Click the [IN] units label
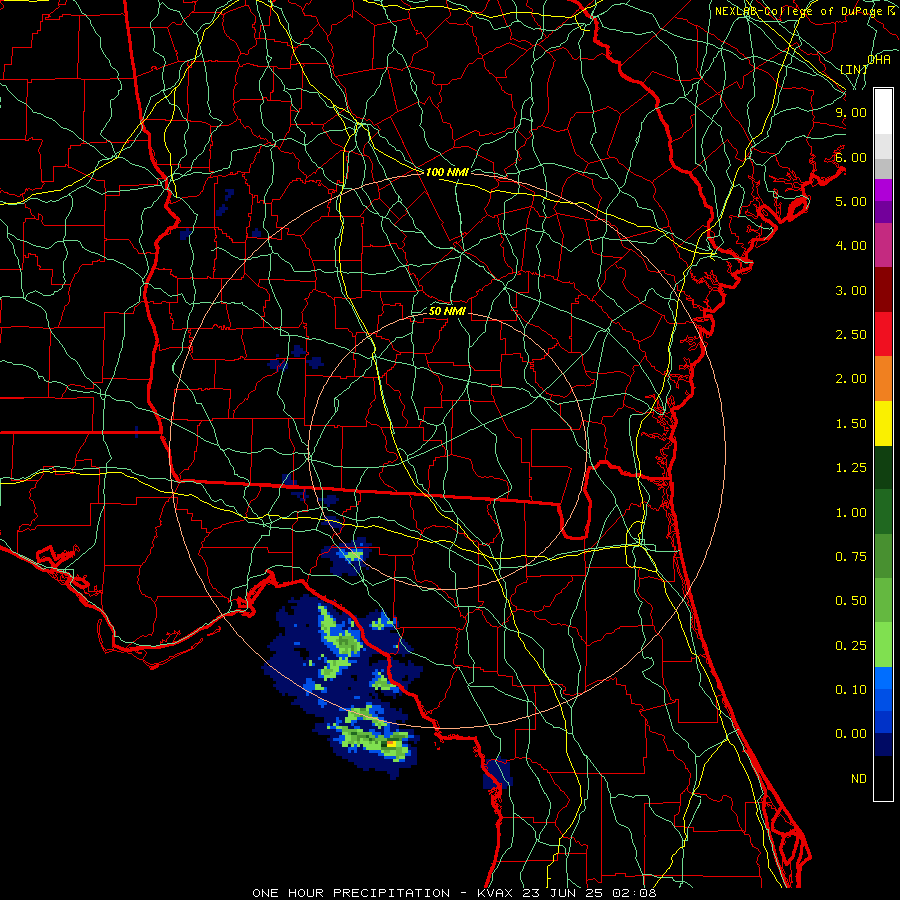 pyautogui.click(x=854, y=69)
